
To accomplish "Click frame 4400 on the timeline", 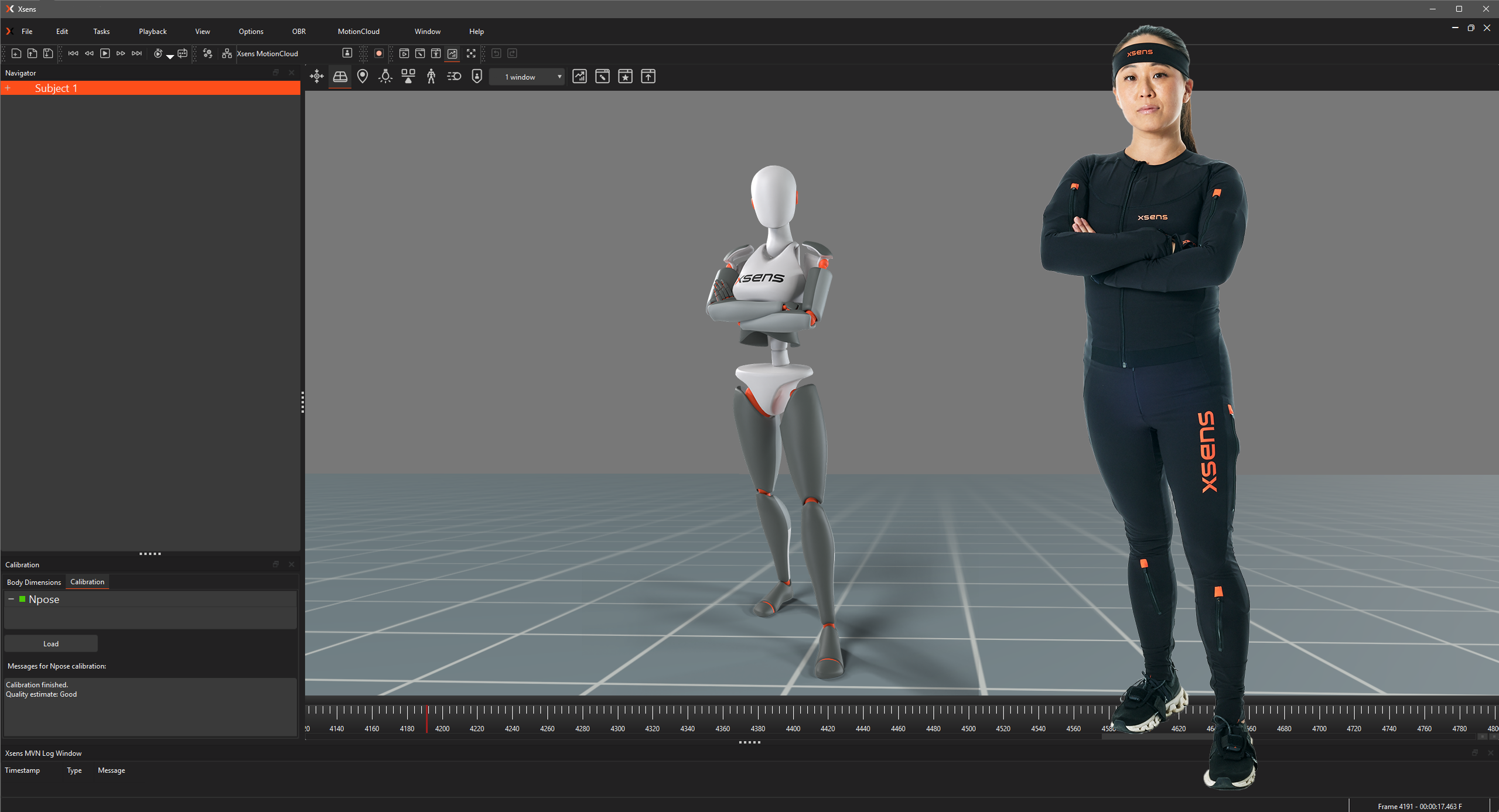I will point(793,729).
